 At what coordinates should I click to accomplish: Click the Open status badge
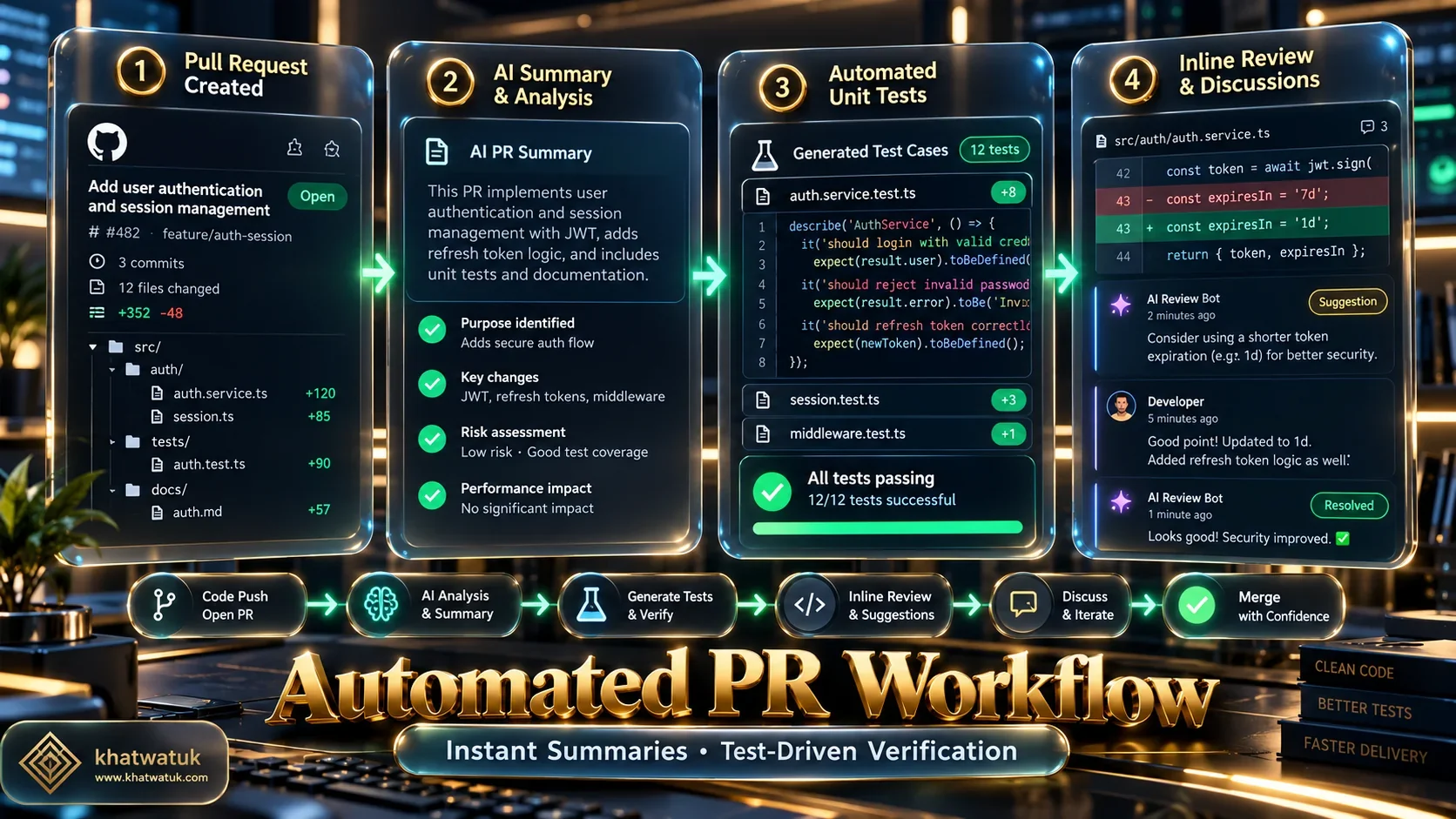pos(317,197)
